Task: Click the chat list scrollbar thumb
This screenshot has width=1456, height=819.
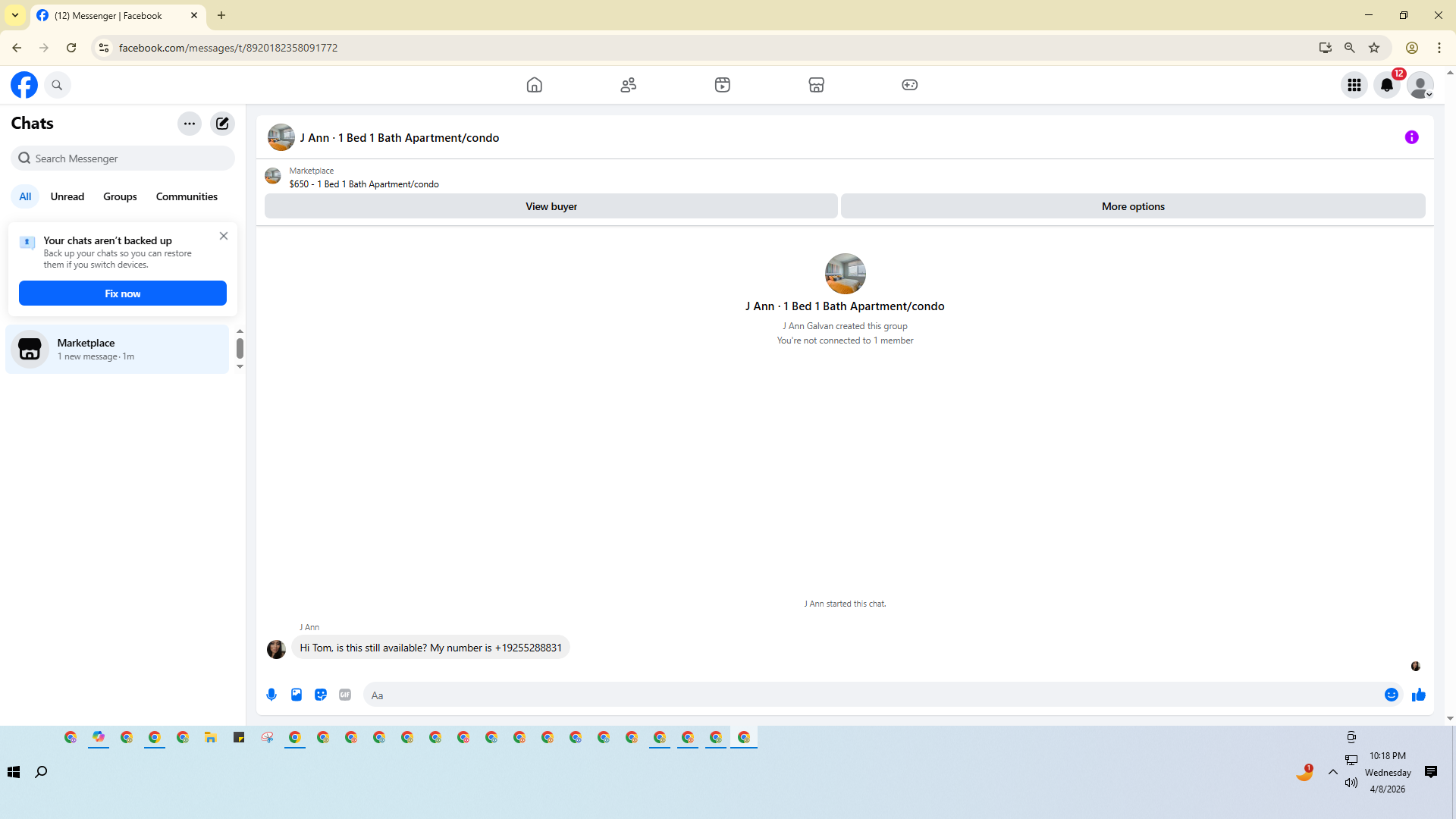Action: point(240,348)
